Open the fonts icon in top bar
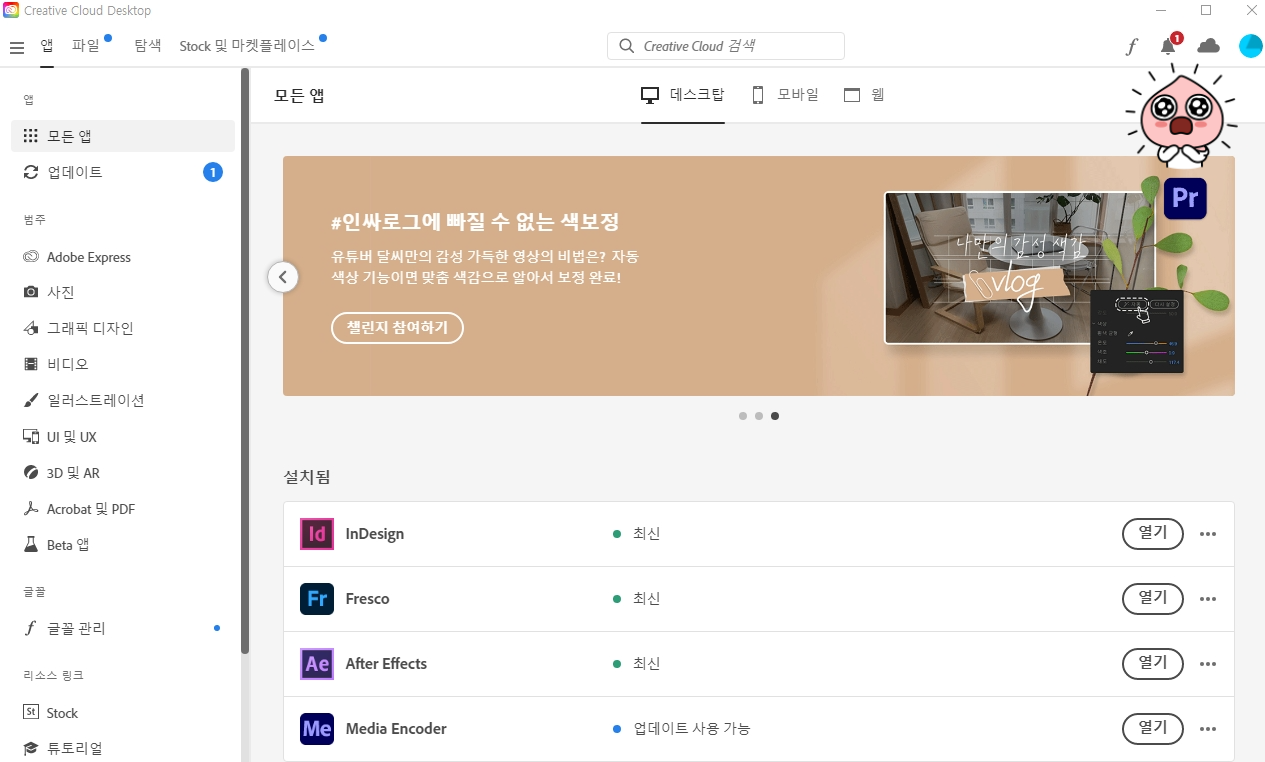The image size is (1265, 762). [1132, 46]
